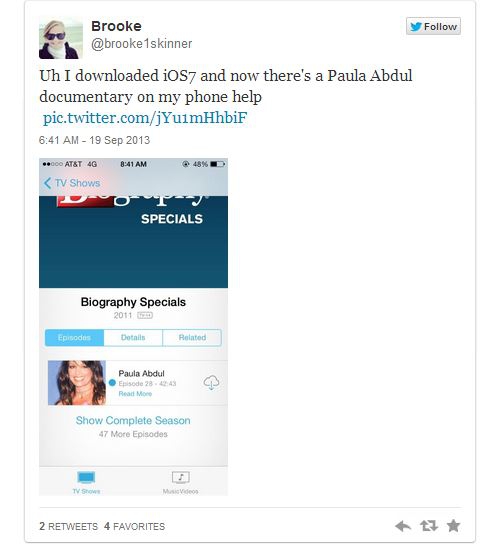View the 4 Favorites count

pyautogui.click(x=135, y=526)
